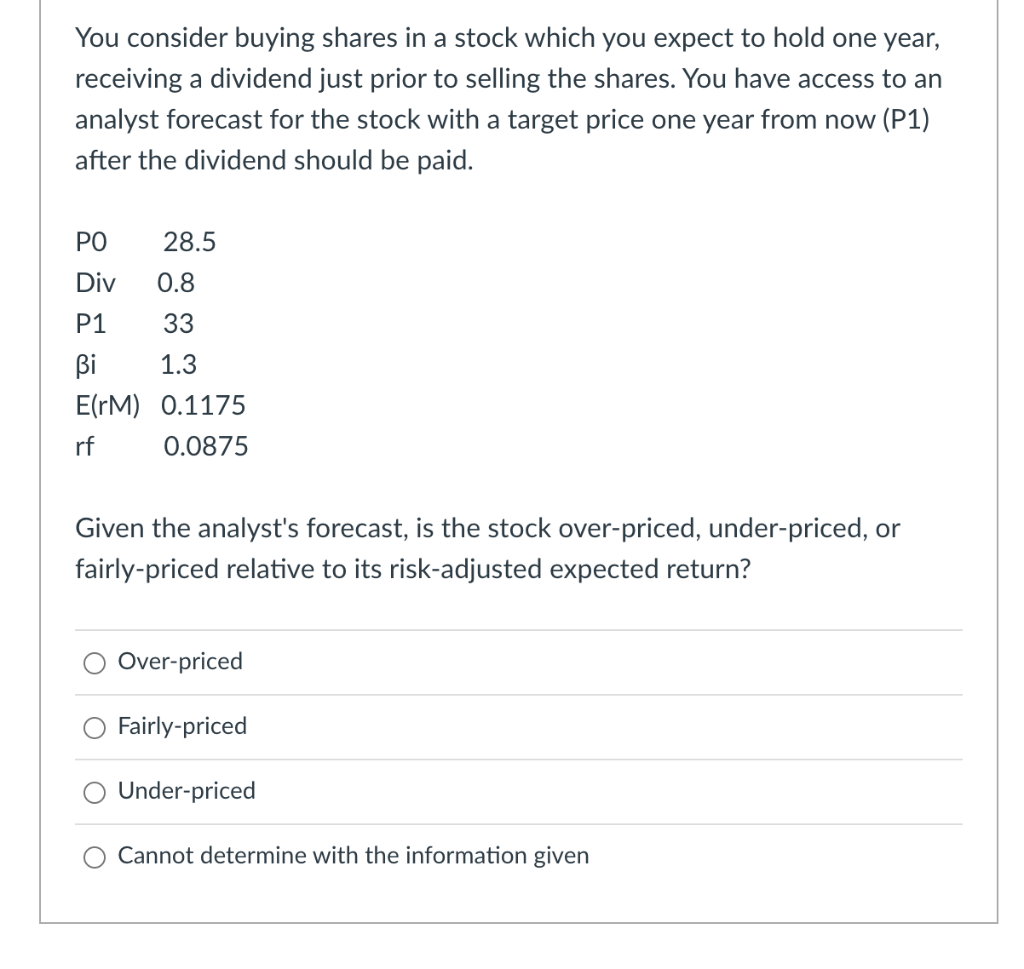This screenshot has height=969, width=1024.
Task: Choose Cannot determine with the information given
Action: [94, 856]
